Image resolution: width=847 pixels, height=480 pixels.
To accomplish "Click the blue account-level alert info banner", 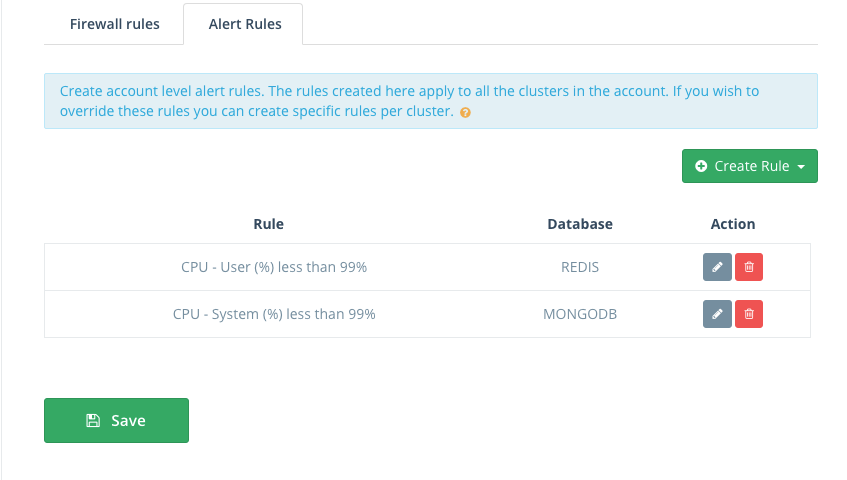I will click(x=431, y=101).
